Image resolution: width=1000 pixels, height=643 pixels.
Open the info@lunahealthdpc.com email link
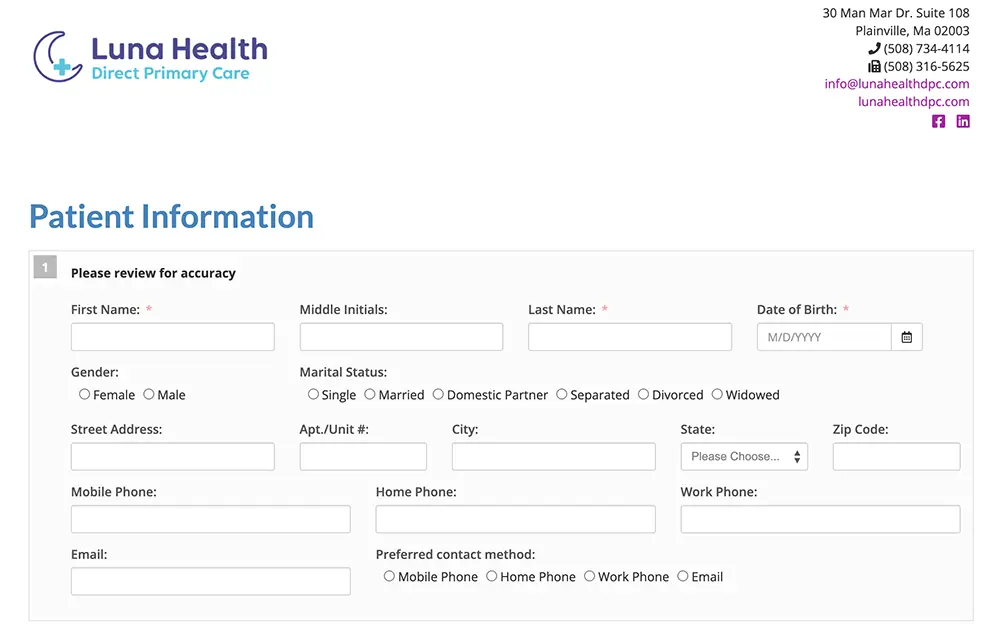point(896,84)
